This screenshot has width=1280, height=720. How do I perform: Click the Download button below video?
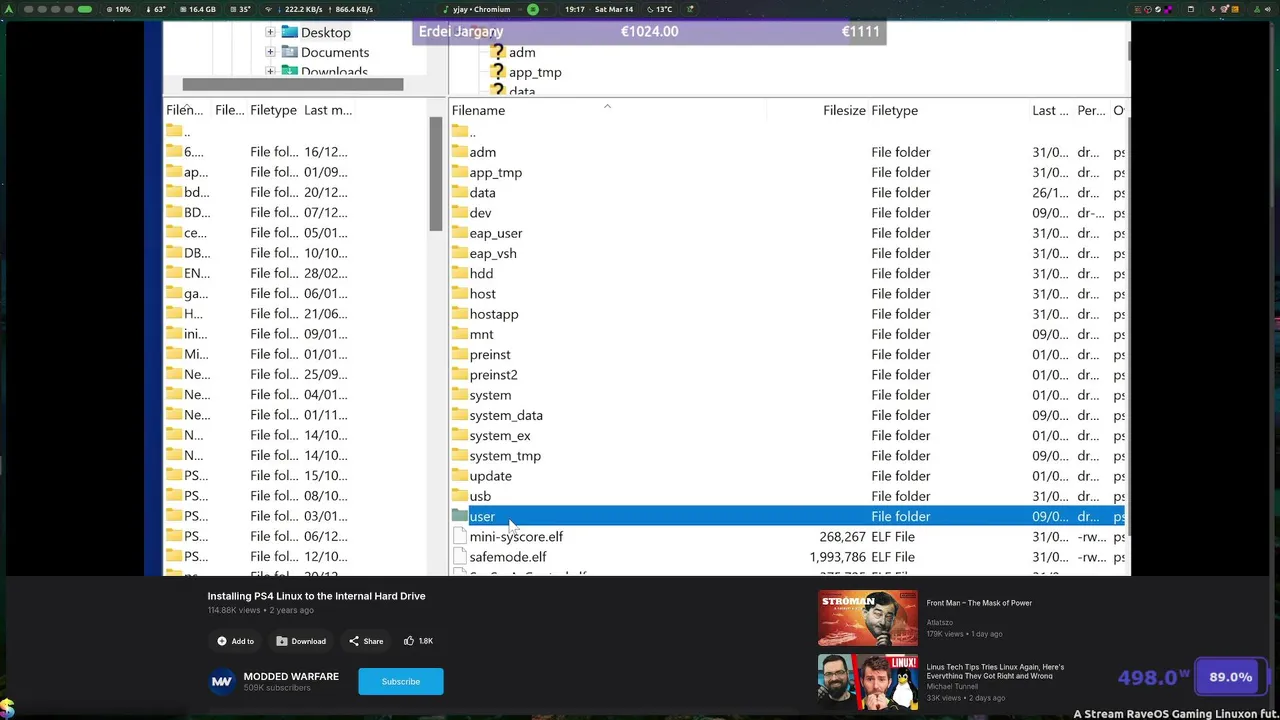301,641
